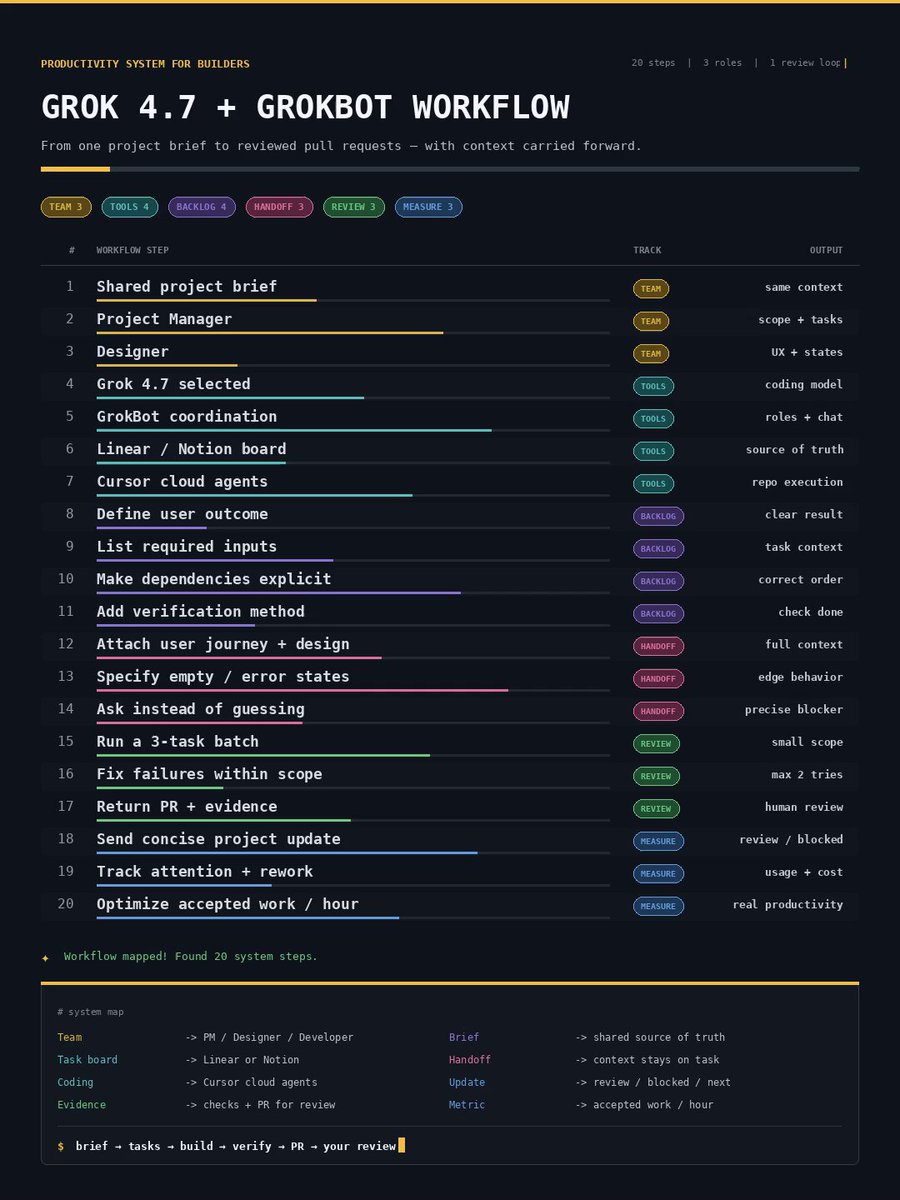Click the Task board label in system map
The image size is (900, 1200).
[87, 1060]
